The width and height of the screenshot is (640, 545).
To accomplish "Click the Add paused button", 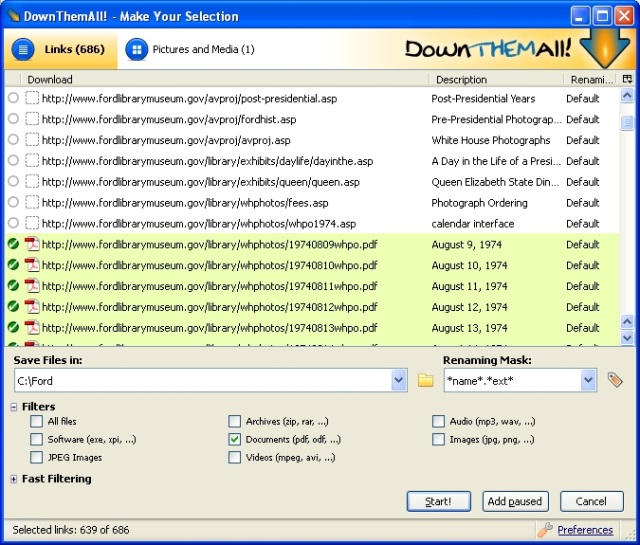I will point(515,501).
